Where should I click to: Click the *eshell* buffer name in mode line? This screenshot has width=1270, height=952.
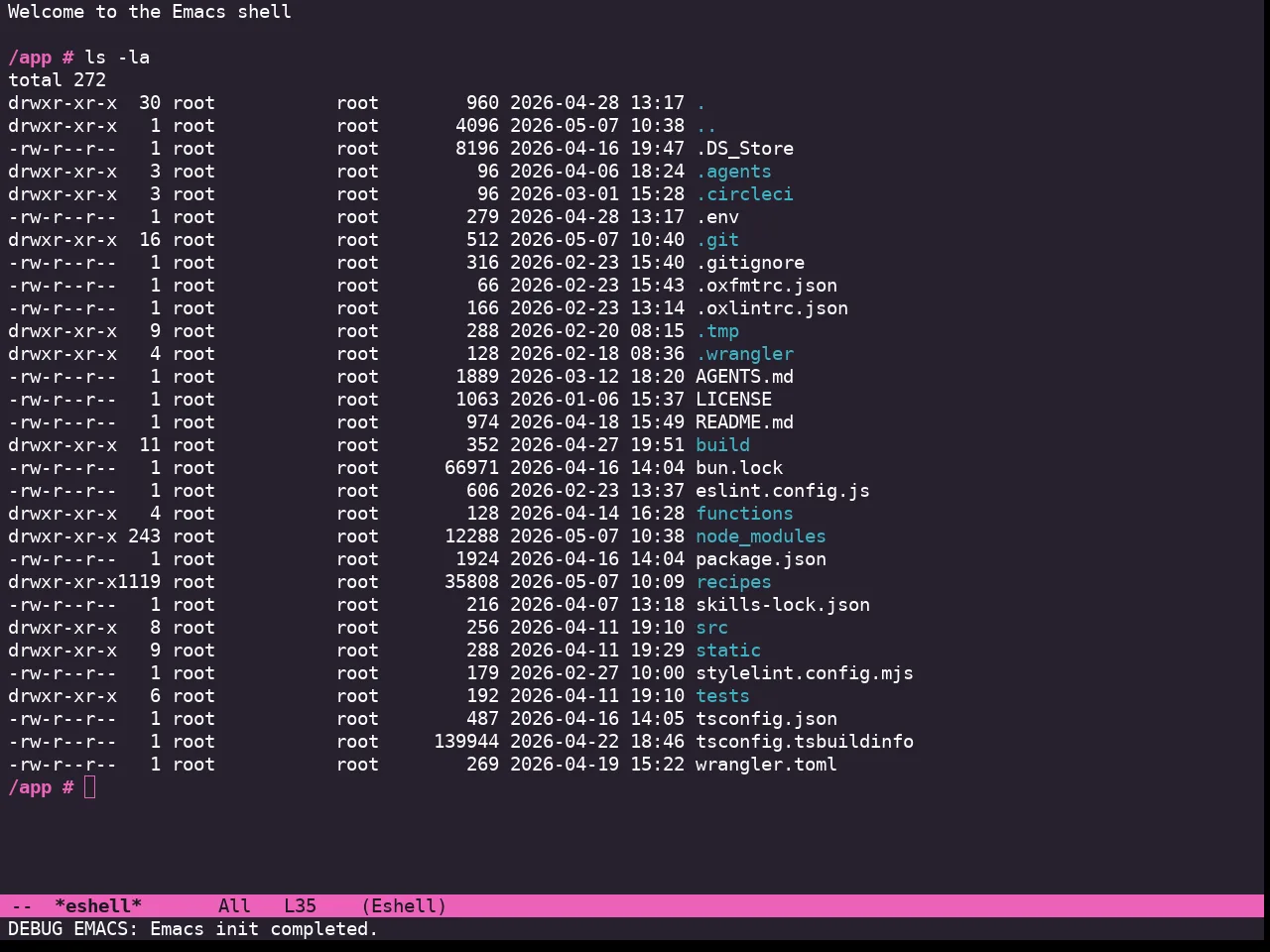tap(98, 906)
